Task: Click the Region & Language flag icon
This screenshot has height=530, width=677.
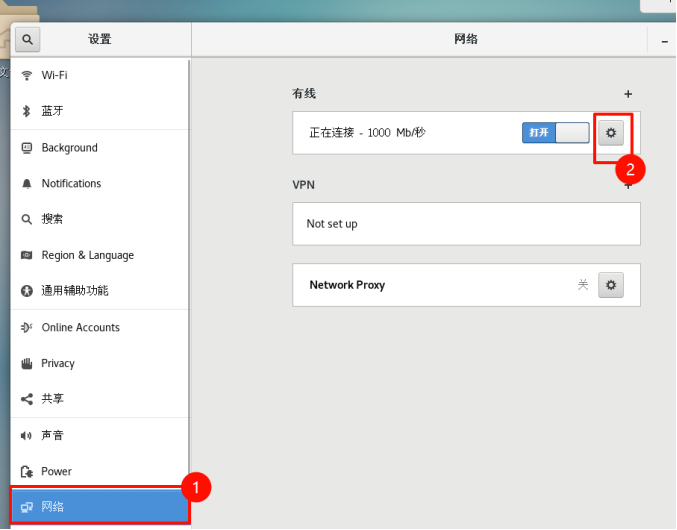Action: 27,255
